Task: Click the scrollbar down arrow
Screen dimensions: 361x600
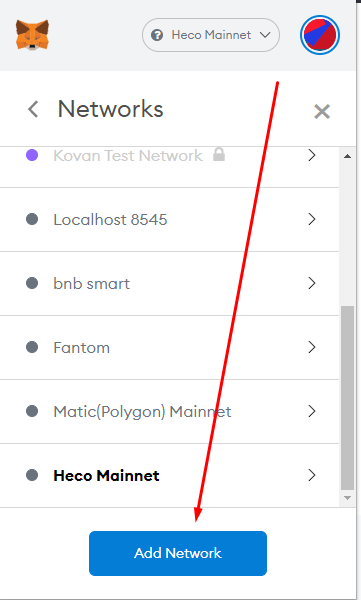Action: (347, 498)
